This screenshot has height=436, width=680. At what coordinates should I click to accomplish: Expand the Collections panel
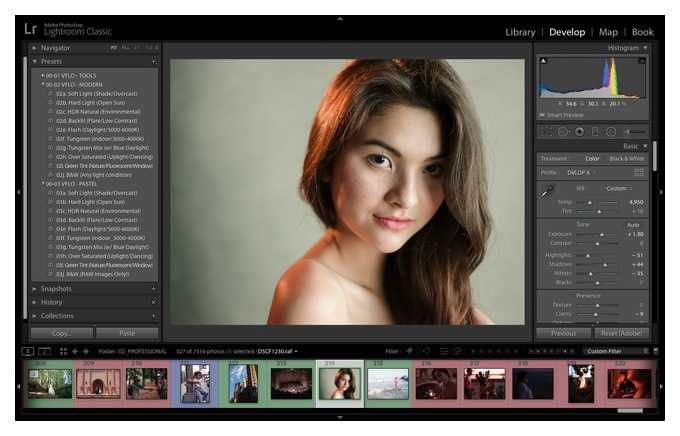coord(34,316)
